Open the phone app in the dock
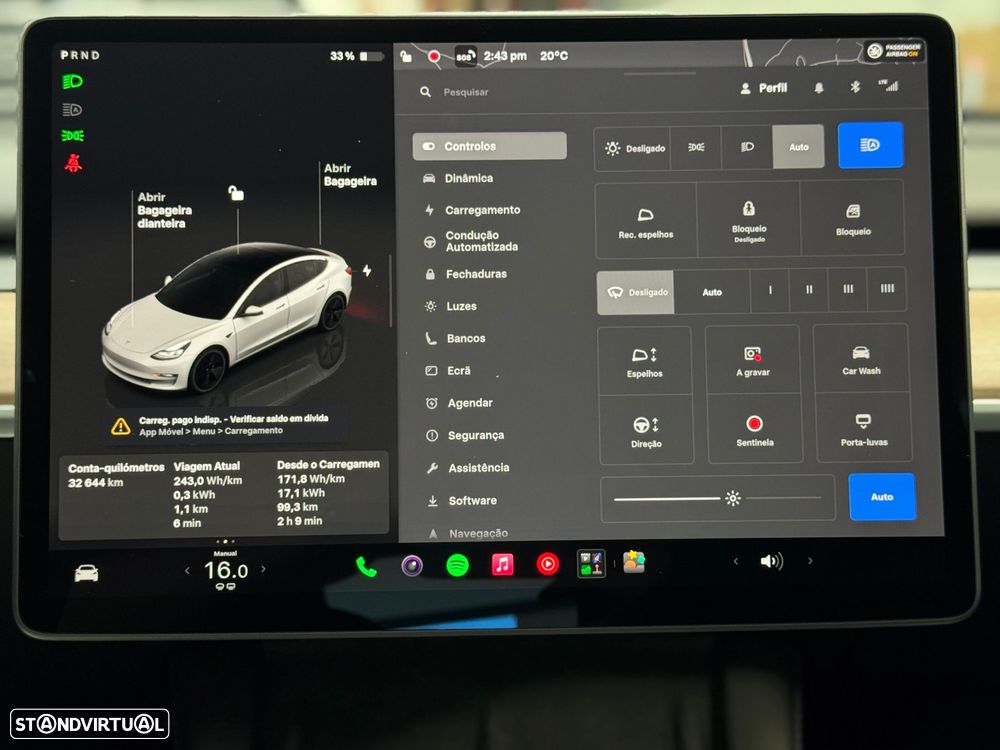The image size is (1000, 750). 366,566
